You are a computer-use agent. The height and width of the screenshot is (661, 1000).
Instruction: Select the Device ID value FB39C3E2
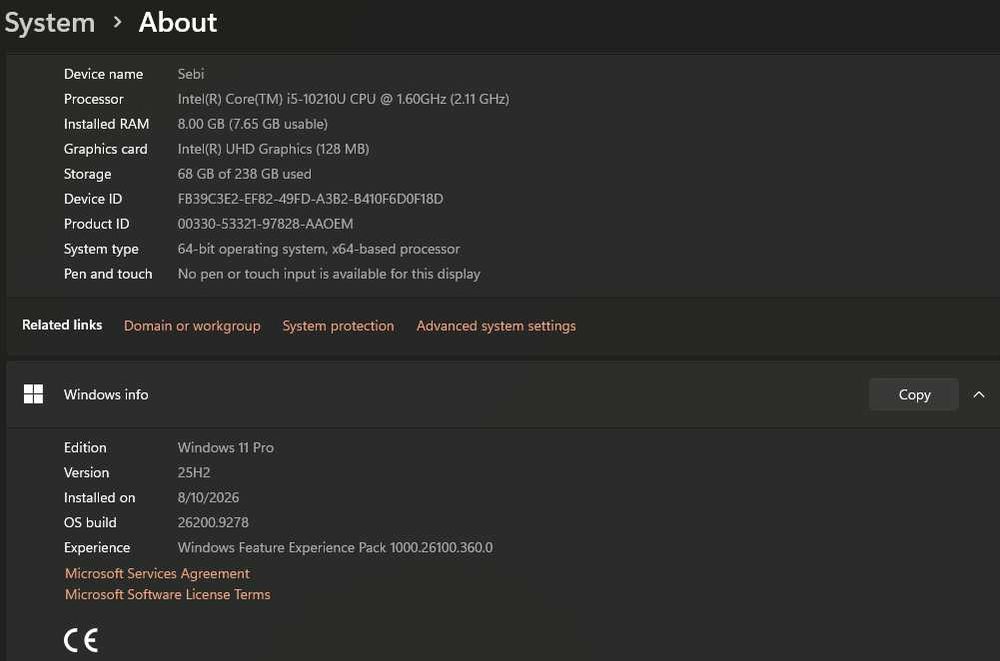tap(310, 199)
